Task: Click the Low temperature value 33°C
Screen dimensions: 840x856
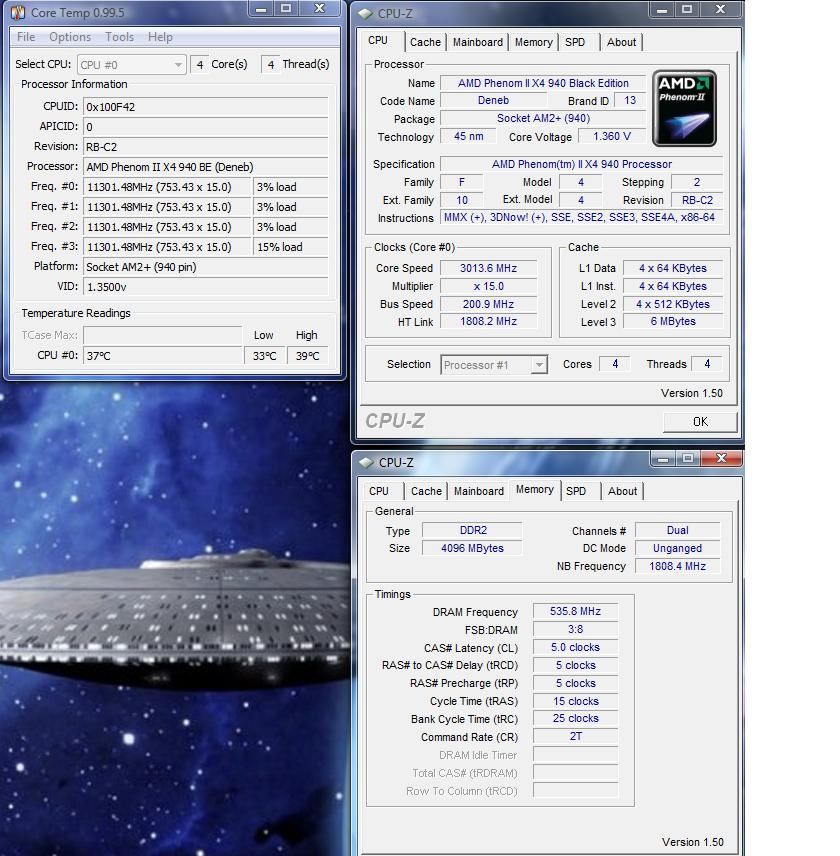Action: click(x=264, y=356)
